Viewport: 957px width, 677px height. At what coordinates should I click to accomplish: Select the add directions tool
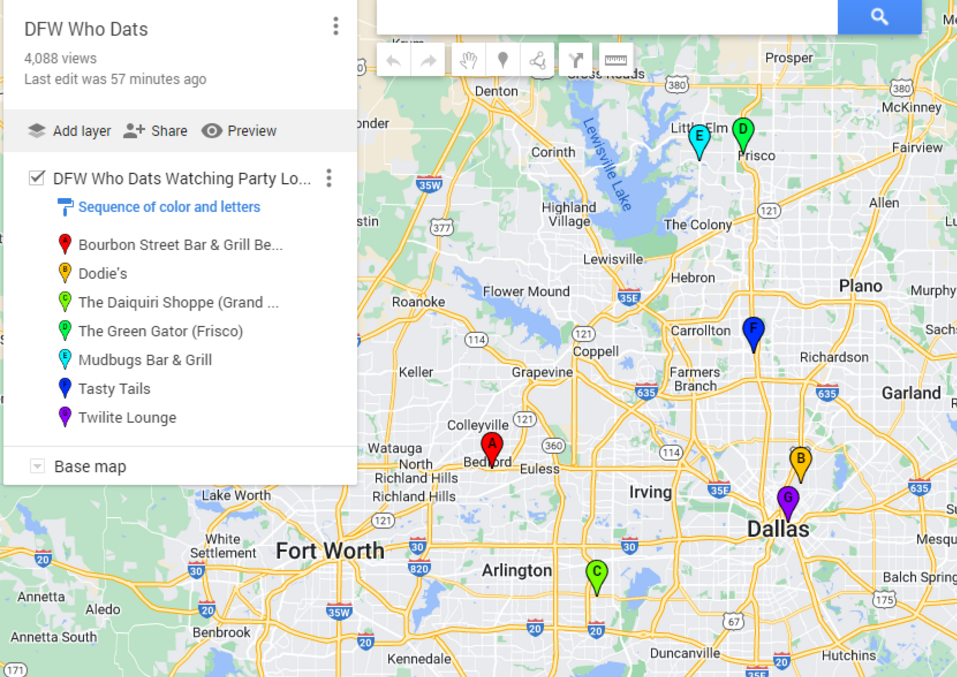576,60
